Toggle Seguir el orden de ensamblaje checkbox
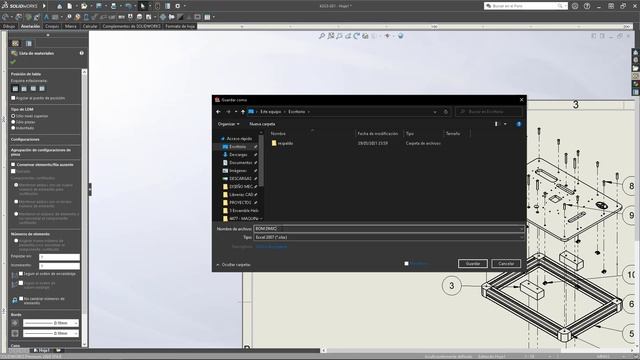This screenshot has width=640, height=360. [x=21, y=273]
